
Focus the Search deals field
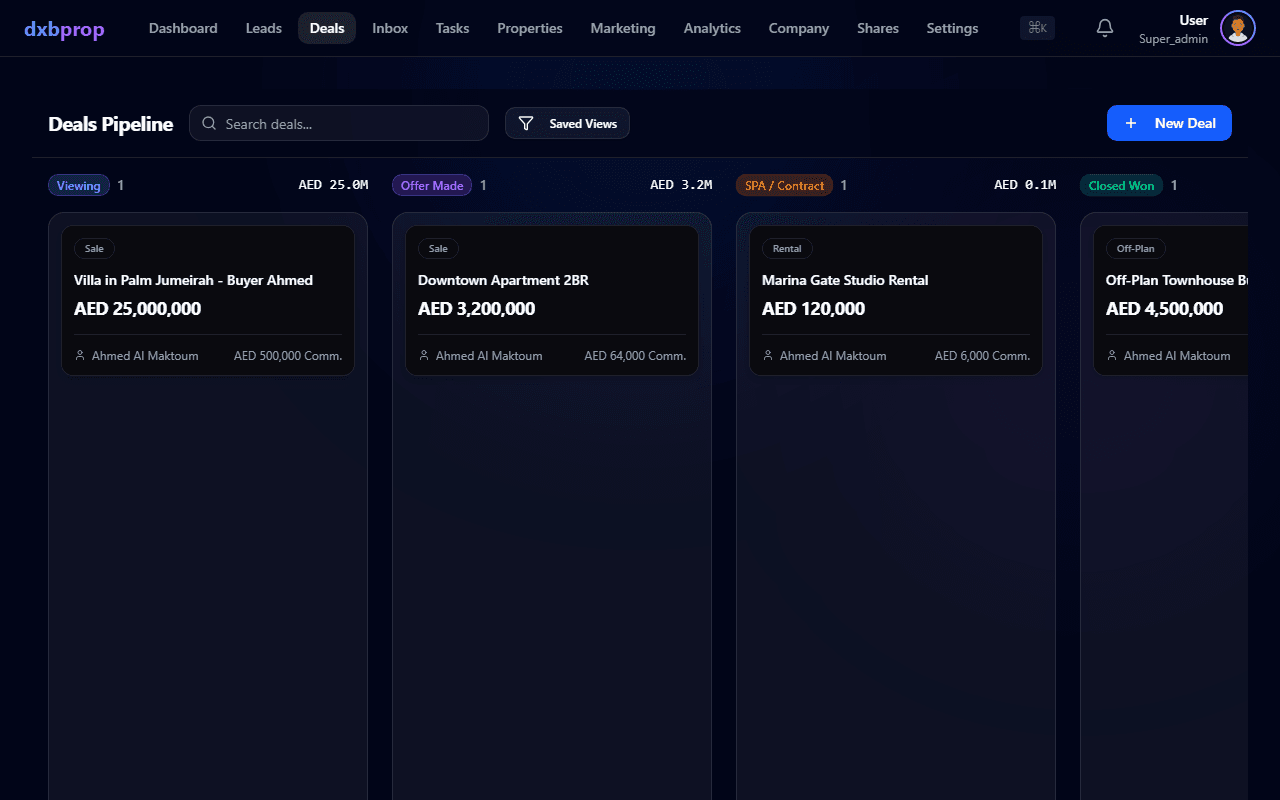(x=339, y=123)
